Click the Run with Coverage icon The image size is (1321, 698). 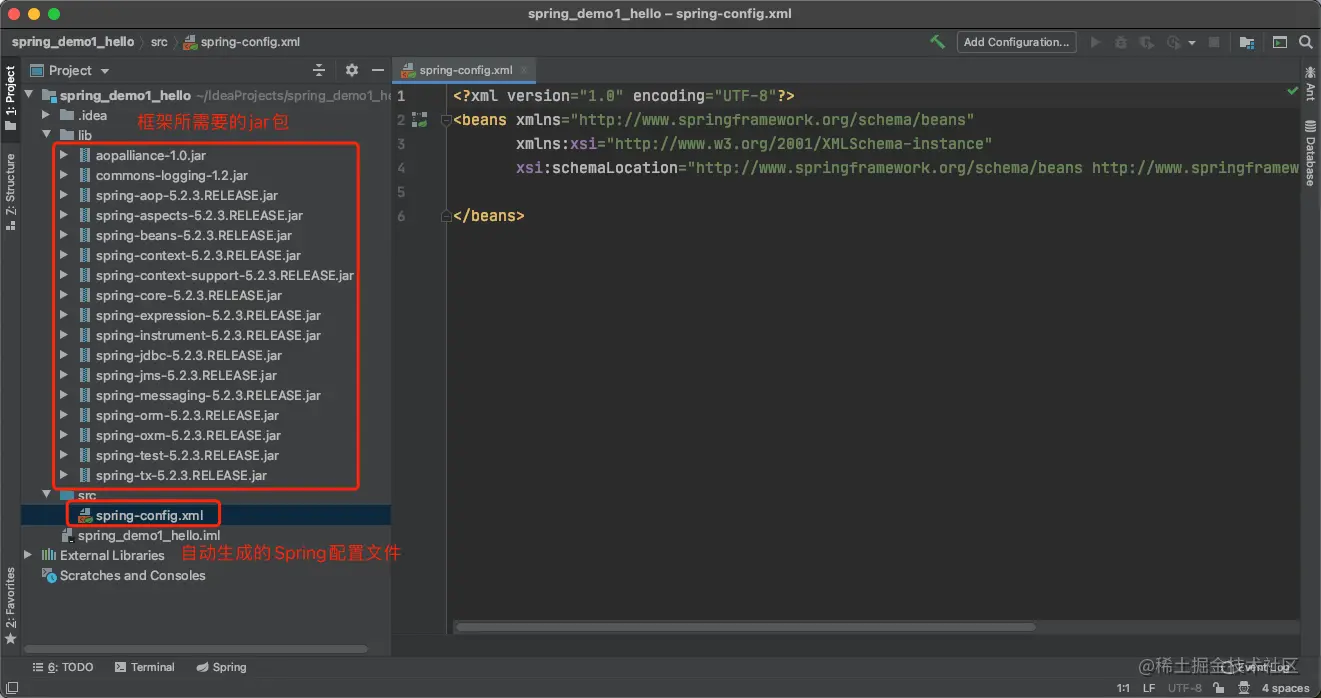pyautogui.click(x=1146, y=42)
